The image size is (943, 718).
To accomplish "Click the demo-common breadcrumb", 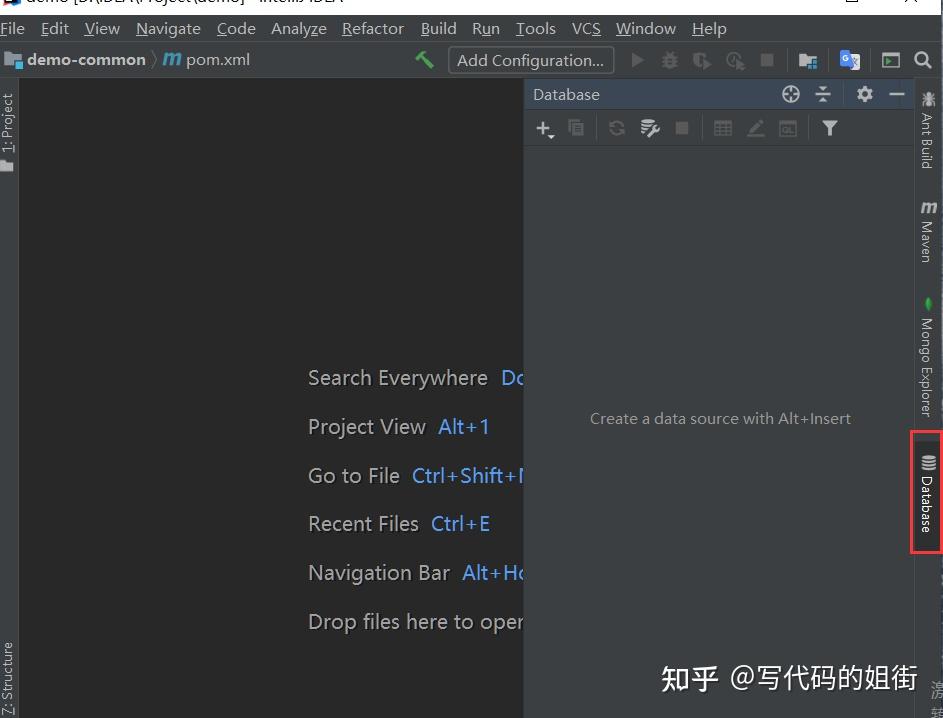I will [75, 60].
